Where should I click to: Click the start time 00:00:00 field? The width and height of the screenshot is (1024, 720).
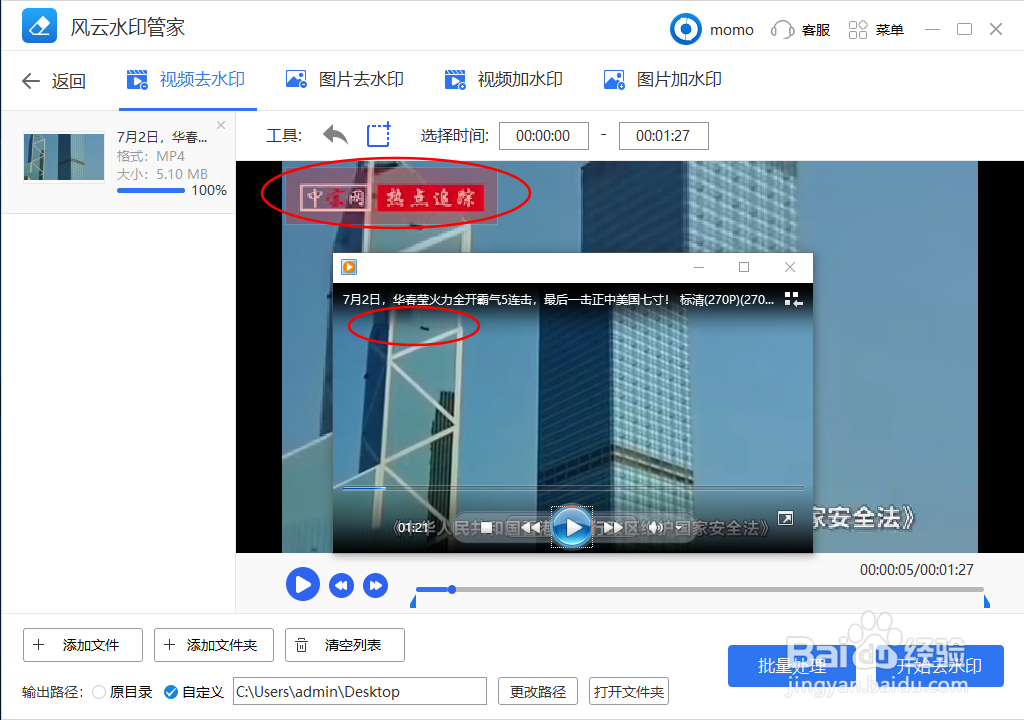coord(544,135)
